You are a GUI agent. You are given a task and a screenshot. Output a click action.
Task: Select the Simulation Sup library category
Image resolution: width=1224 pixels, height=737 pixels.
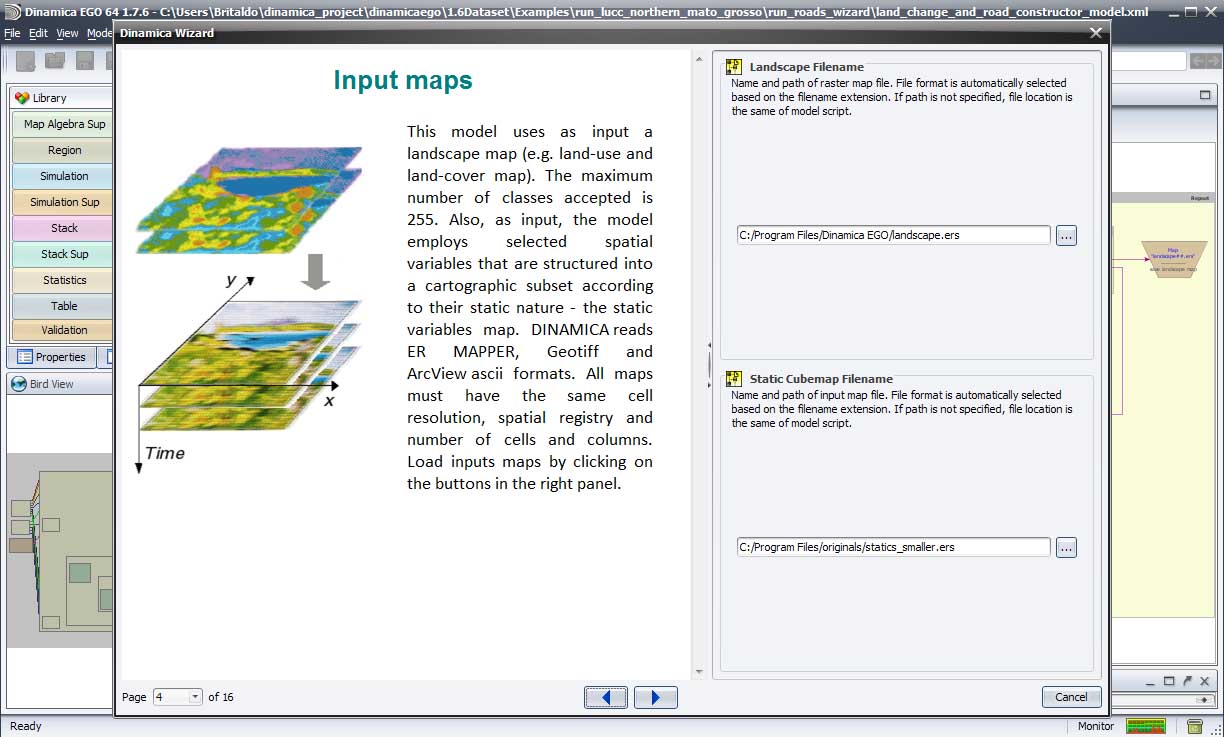coord(63,202)
